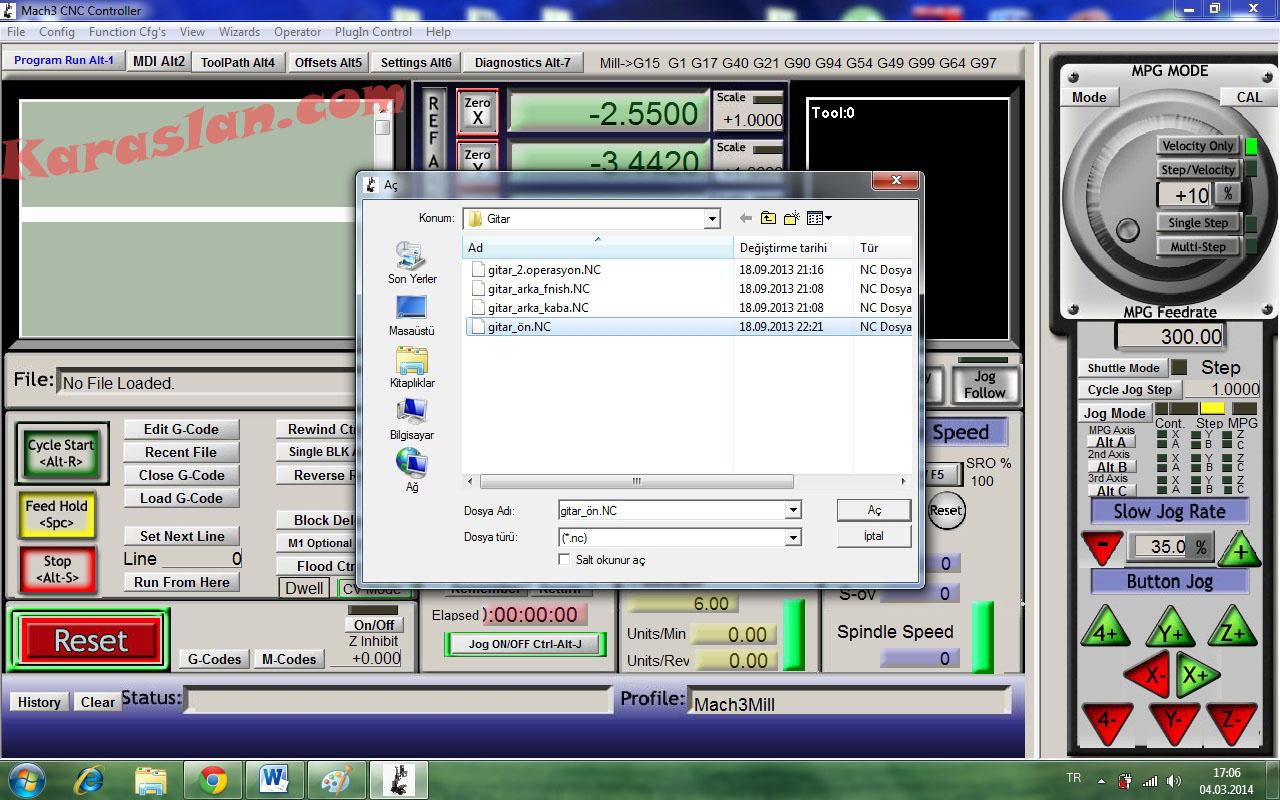Expand the Dosya türü file type dropdown
The width and height of the screenshot is (1280, 800).
pyautogui.click(x=793, y=538)
